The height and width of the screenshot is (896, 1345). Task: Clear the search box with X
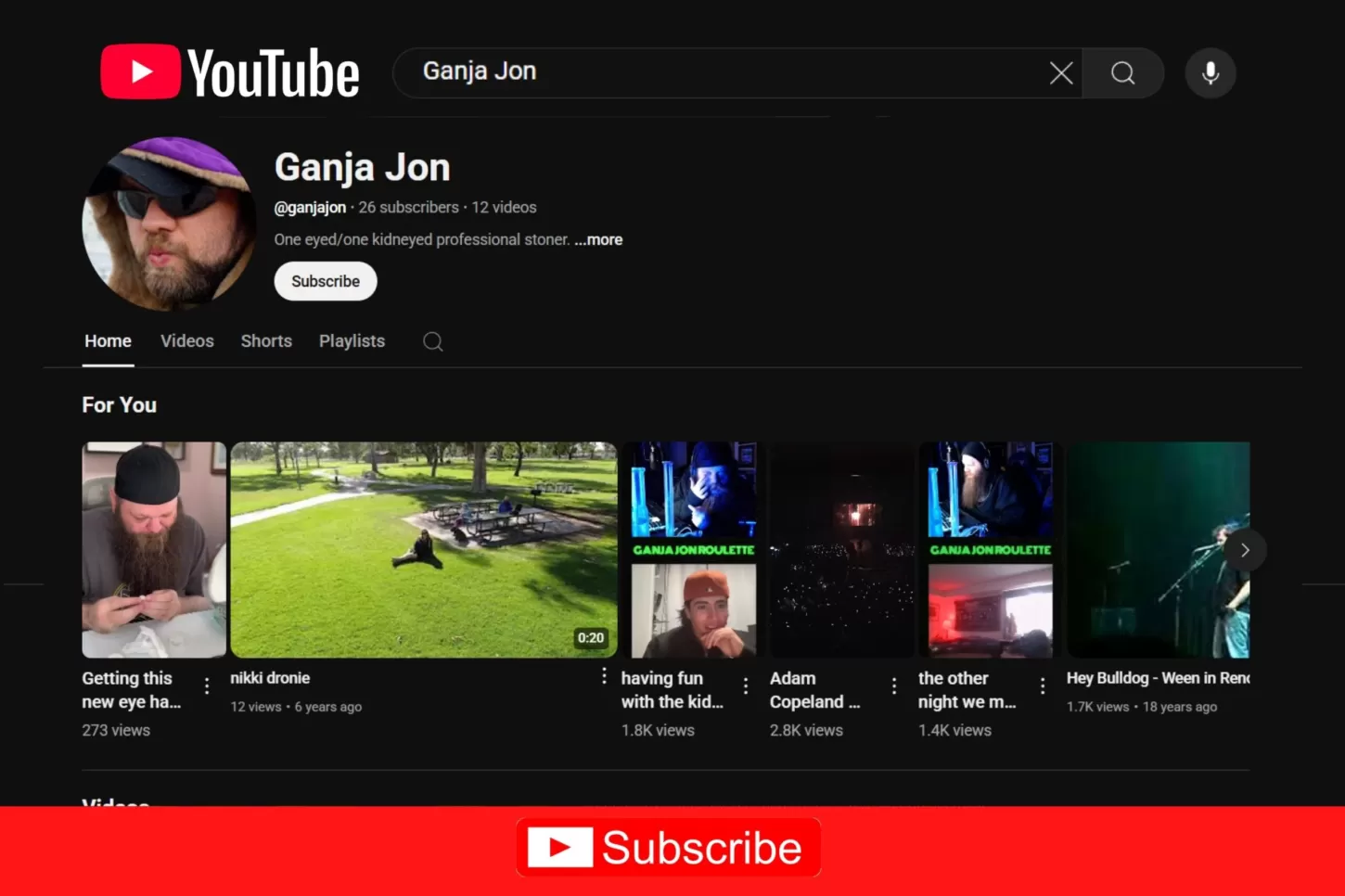click(1061, 73)
